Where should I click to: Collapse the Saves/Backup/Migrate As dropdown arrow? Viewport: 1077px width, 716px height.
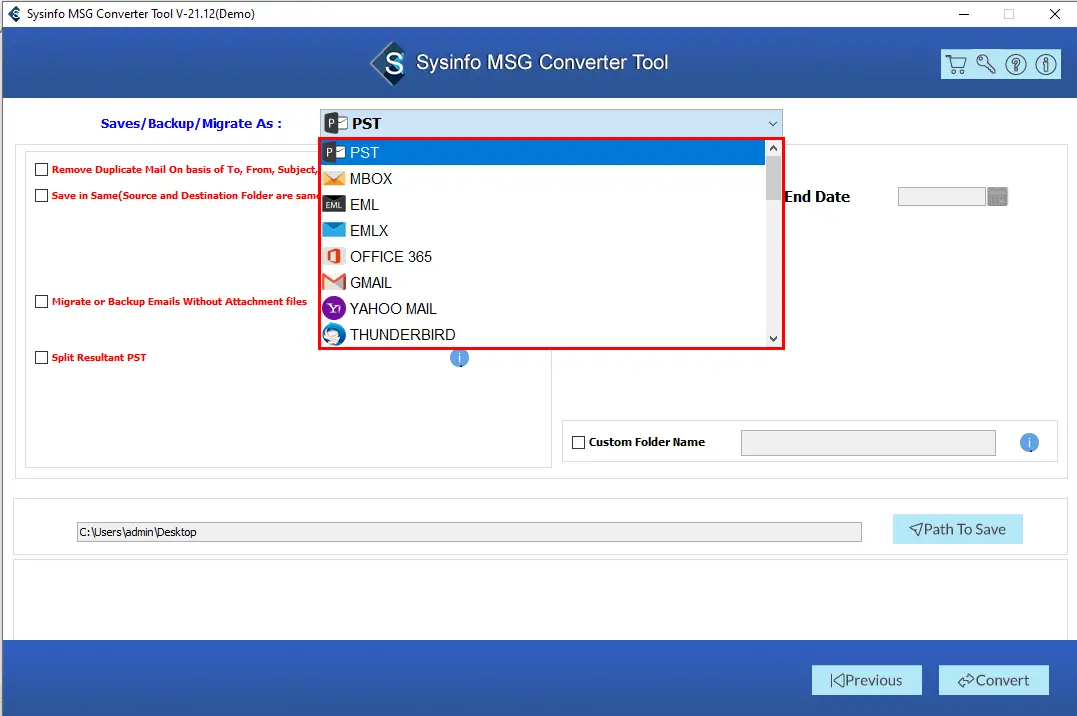(x=772, y=124)
